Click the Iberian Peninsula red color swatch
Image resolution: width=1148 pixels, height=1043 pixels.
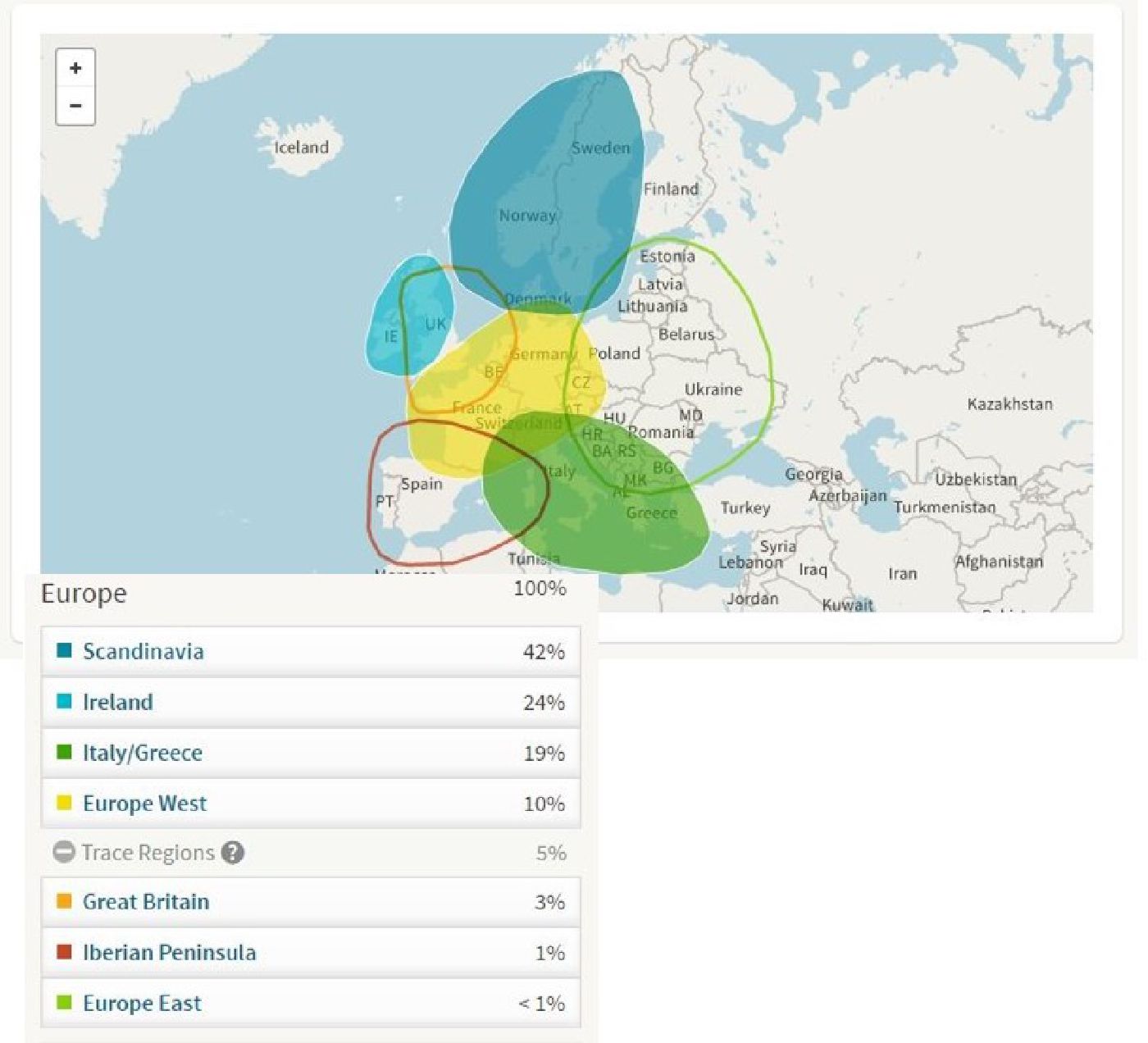pos(64,952)
